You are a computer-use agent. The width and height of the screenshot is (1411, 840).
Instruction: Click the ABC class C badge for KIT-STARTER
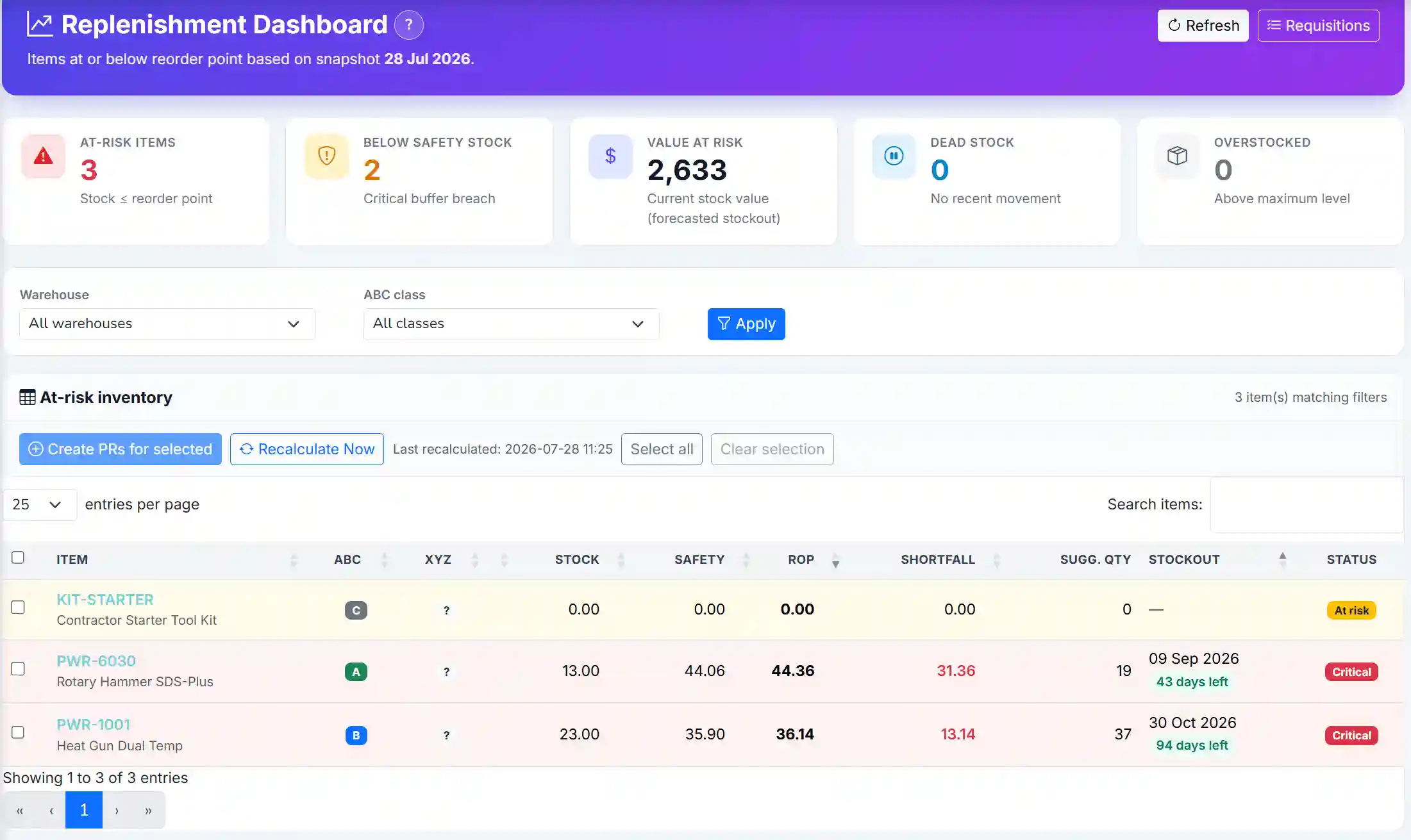pyautogui.click(x=356, y=610)
